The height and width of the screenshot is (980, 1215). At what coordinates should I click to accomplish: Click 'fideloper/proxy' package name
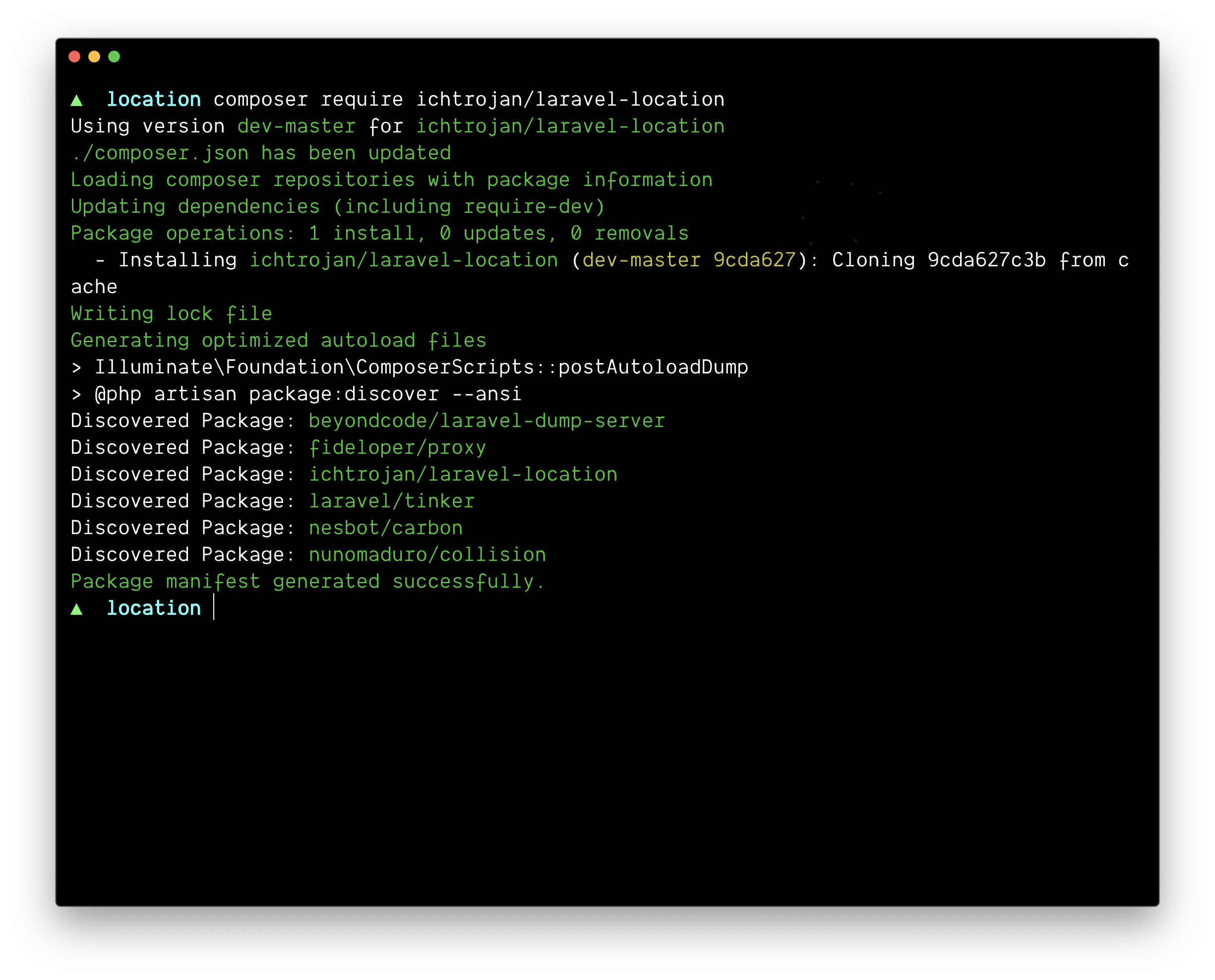397,447
